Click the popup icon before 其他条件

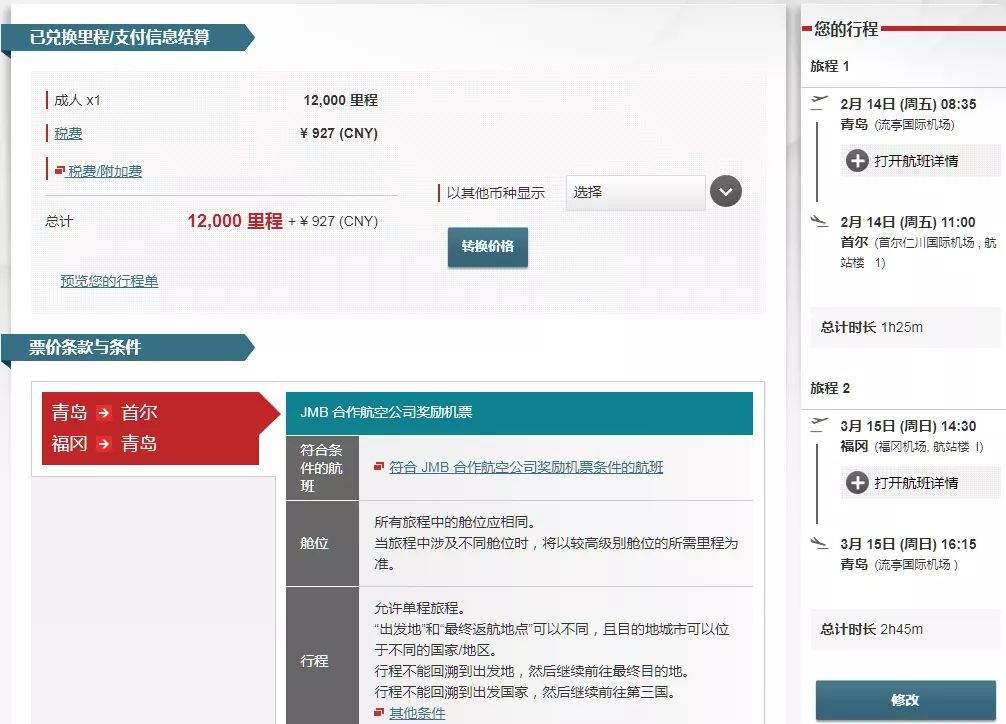379,712
